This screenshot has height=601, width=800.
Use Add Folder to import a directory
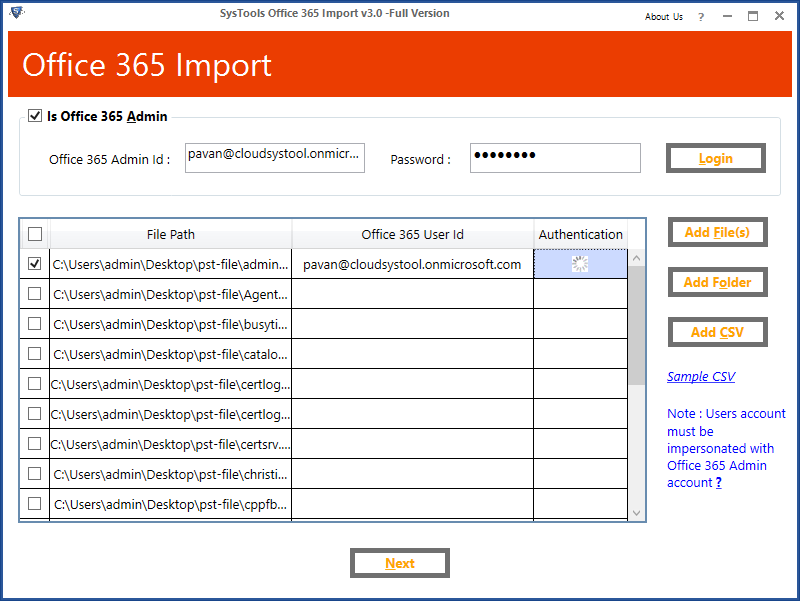(717, 282)
